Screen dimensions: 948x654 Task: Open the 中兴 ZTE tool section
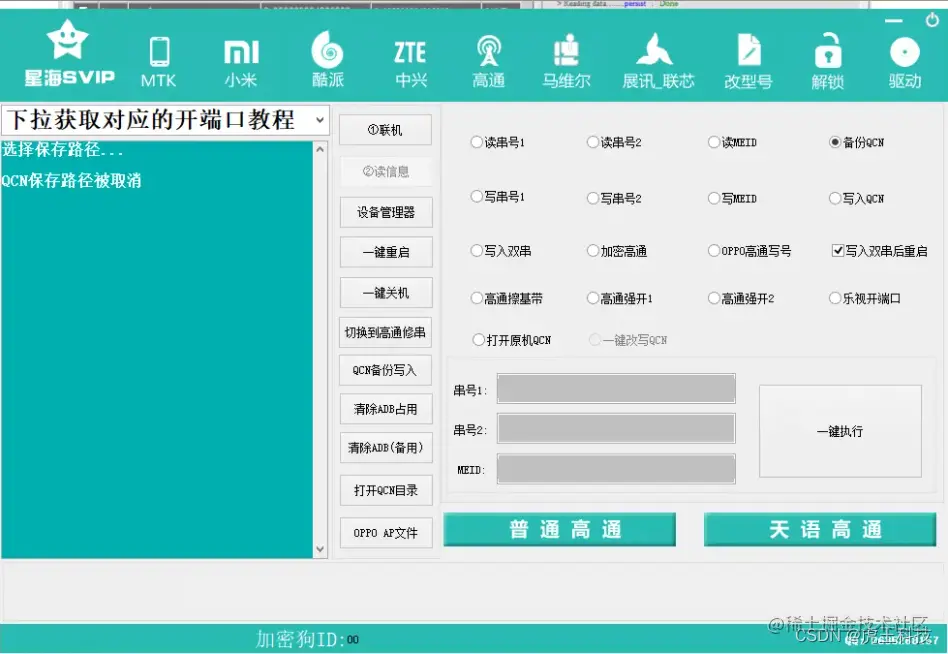[410, 58]
